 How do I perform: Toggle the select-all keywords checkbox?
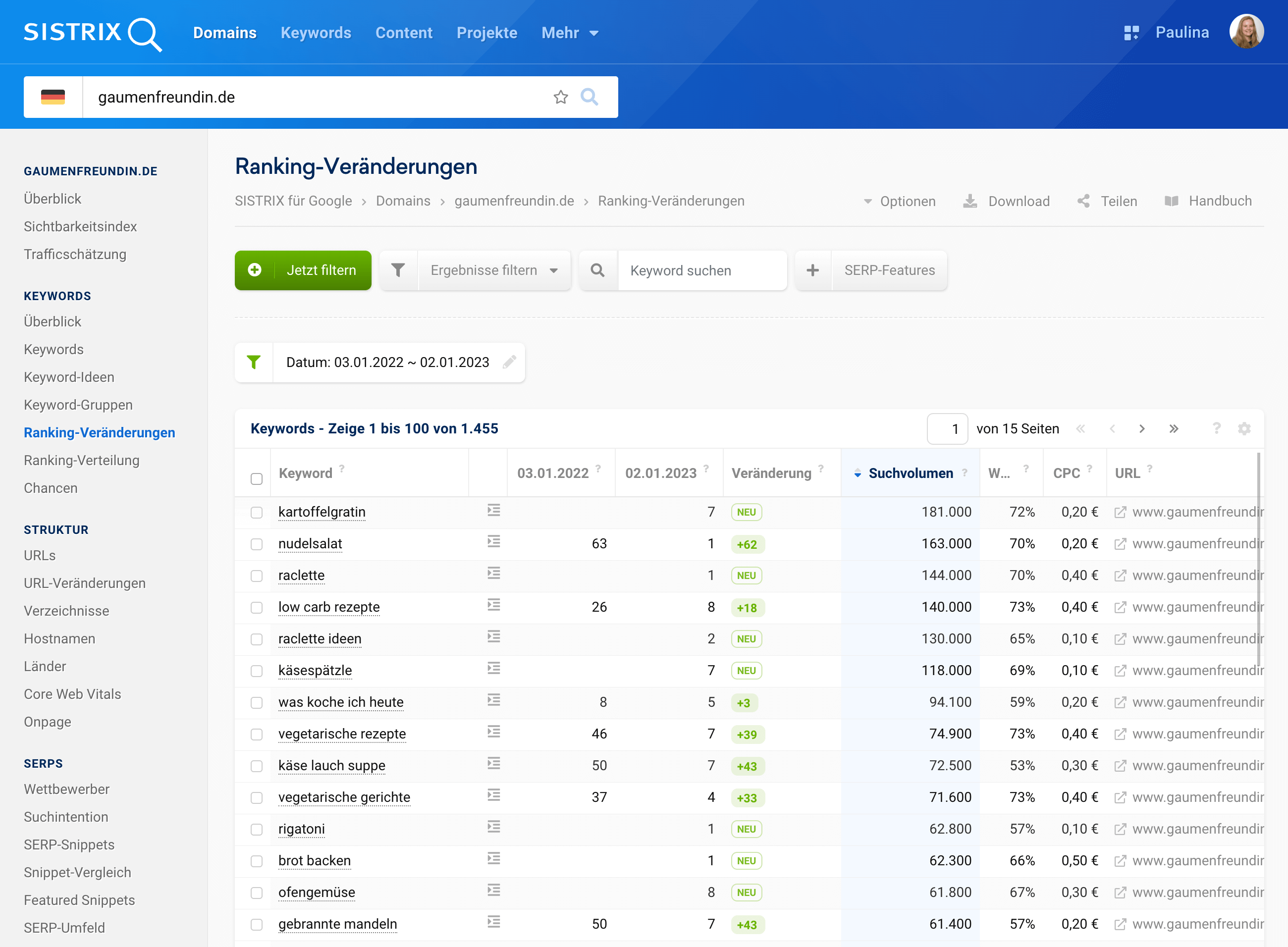(256, 478)
